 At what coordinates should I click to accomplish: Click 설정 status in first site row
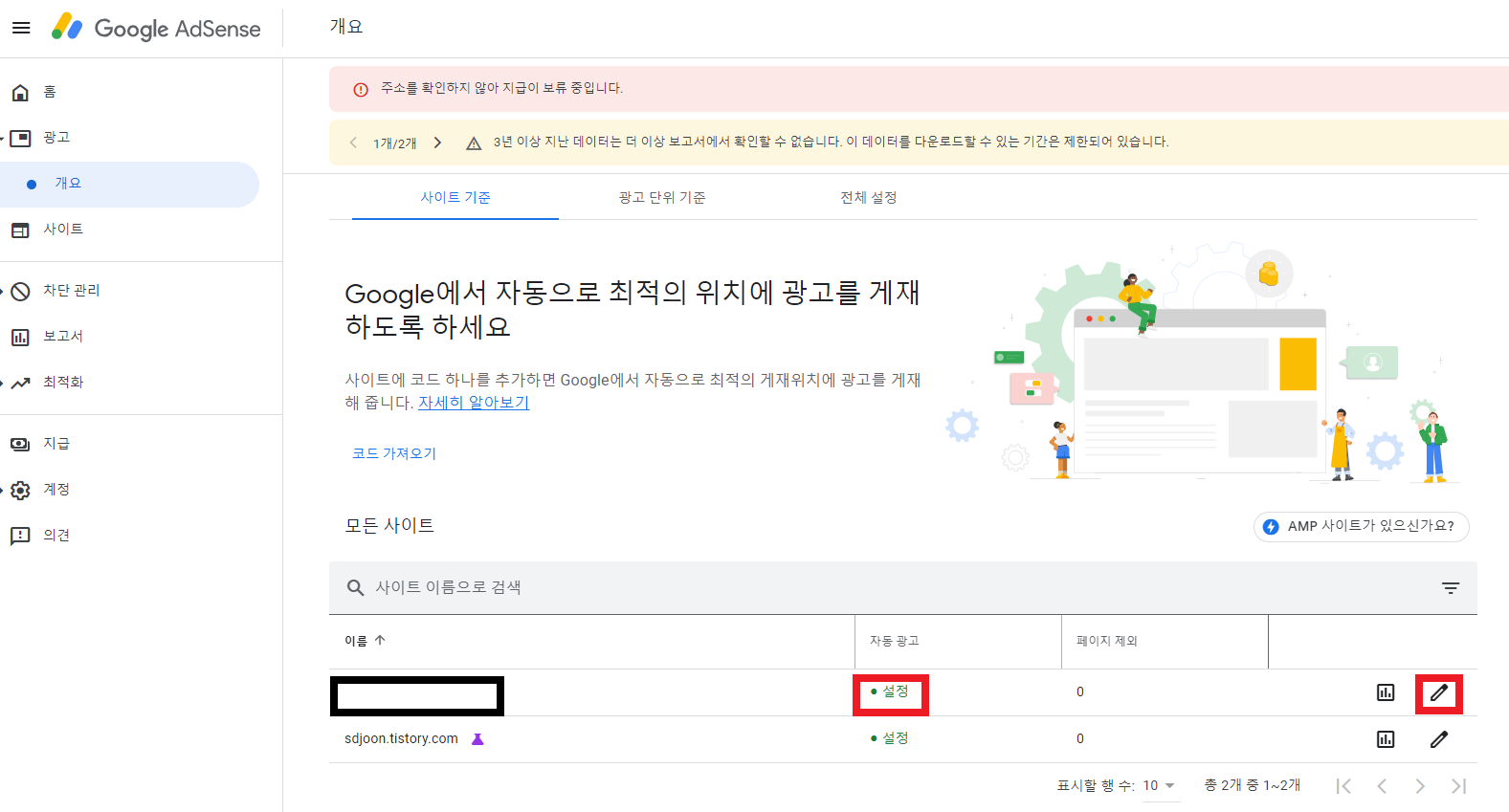click(890, 691)
